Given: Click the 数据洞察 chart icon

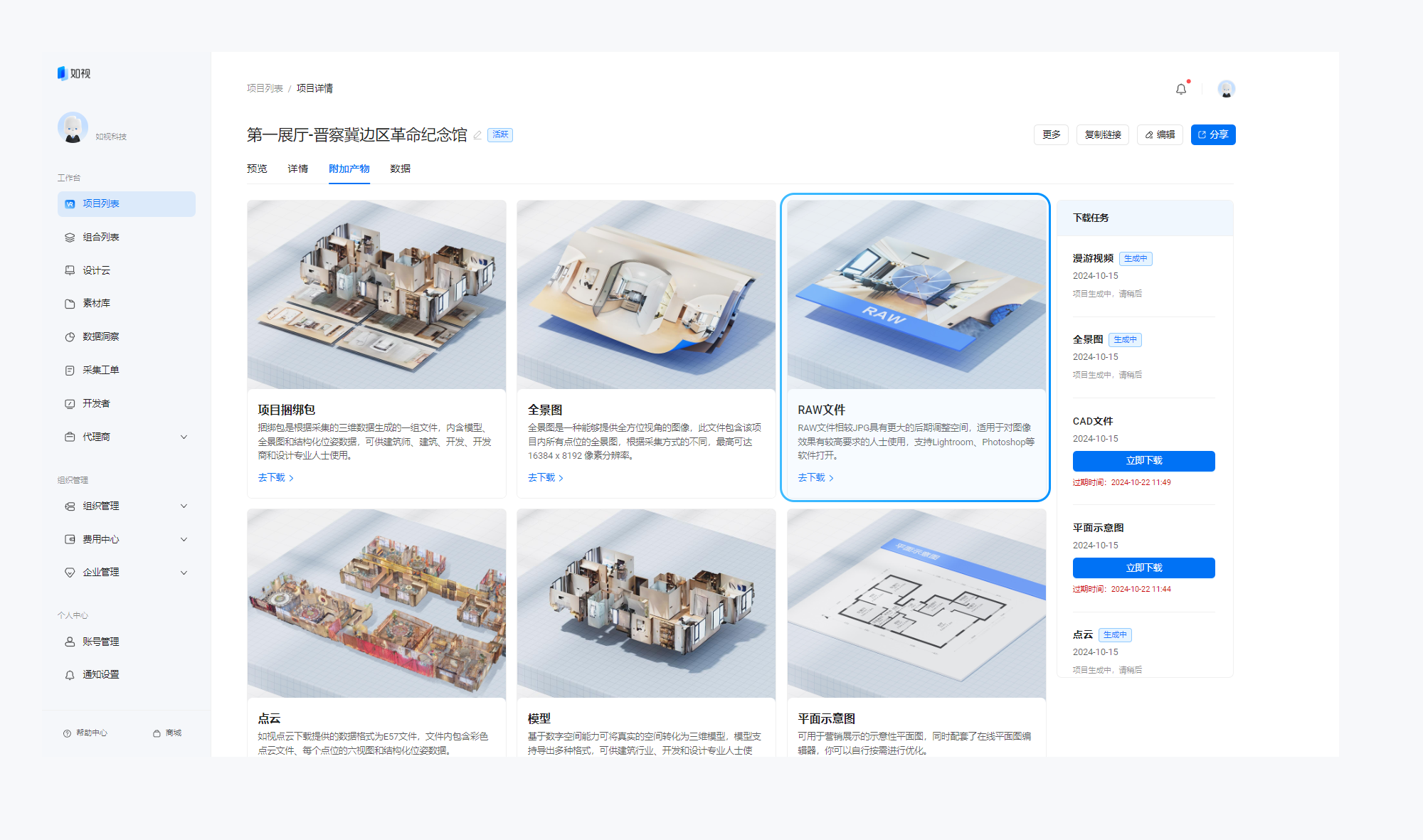Looking at the screenshot, I should coord(70,337).
